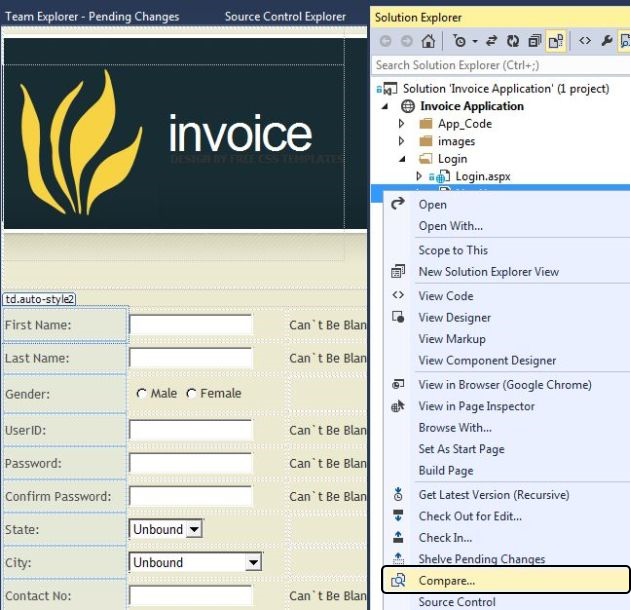This screenshot has width=631, height=610.
Task: Click View Code brackets icon in context menu
Action: [398, 295]
